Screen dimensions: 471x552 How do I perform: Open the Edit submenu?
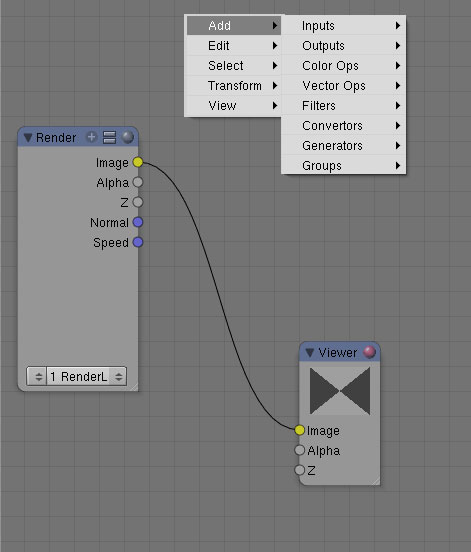[x=234, y=46]
